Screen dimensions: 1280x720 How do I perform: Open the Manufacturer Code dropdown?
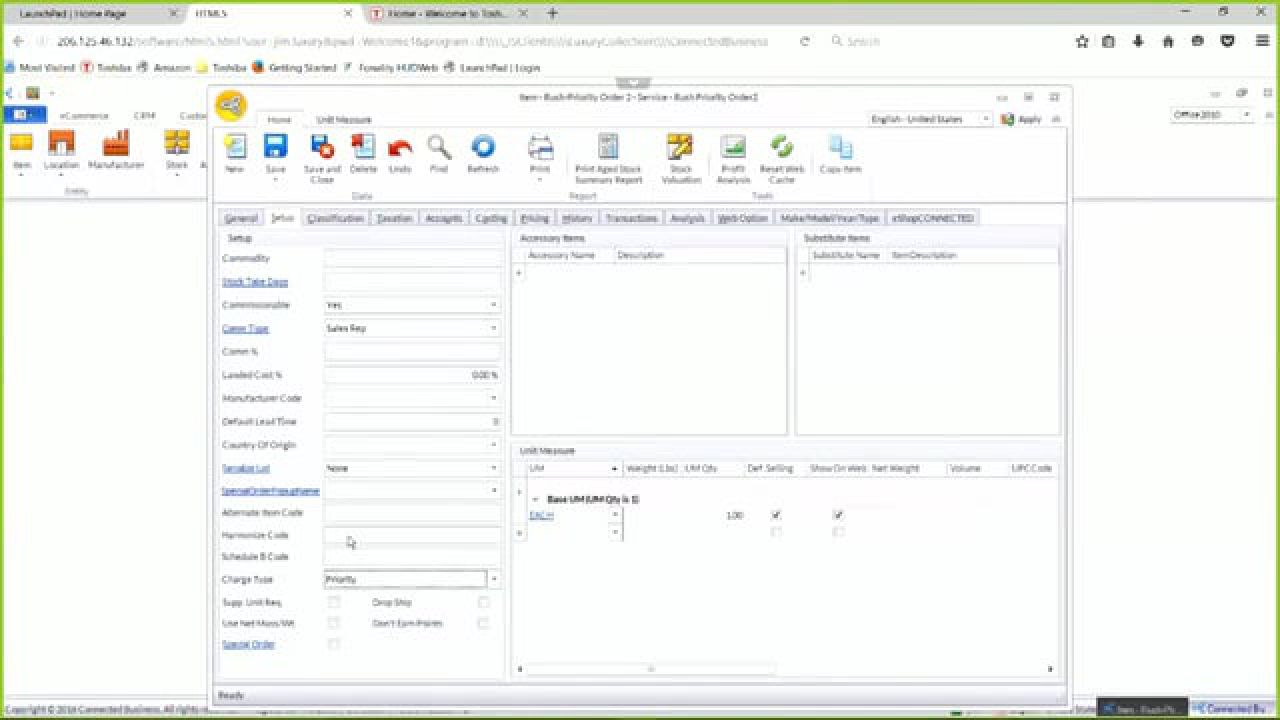[x=494, y=398]
